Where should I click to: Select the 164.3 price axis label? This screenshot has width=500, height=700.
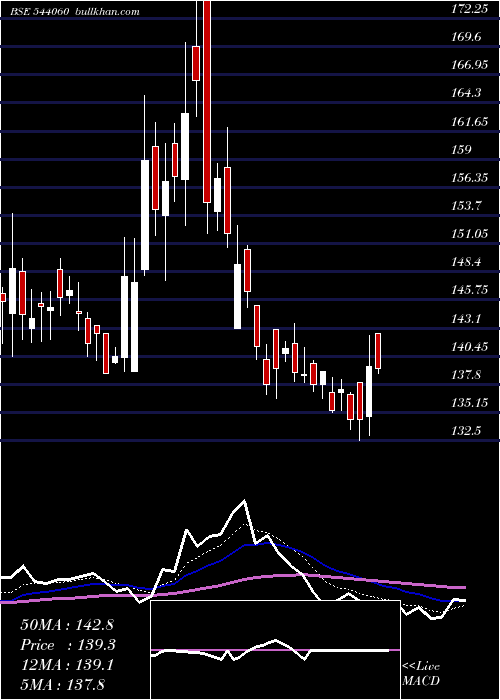point(467,93)
